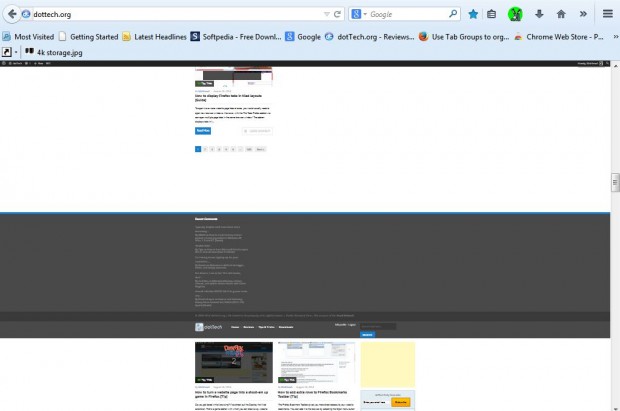This screenshot has width=620, height=411.
Task: Show bookmarks list menu button
Action: (x=491, y=14)
